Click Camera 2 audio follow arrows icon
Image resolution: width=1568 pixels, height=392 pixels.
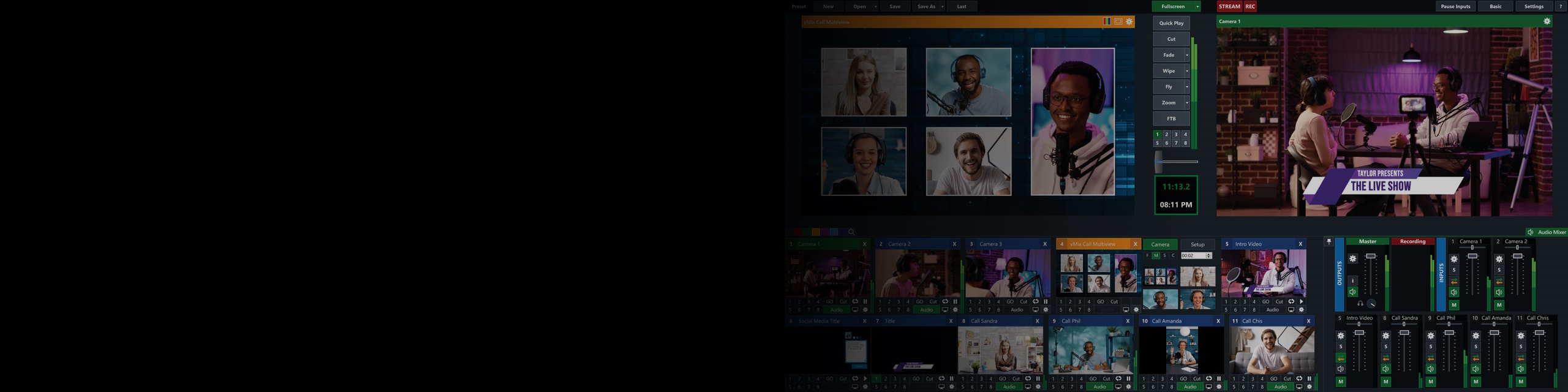point(1499,282)
